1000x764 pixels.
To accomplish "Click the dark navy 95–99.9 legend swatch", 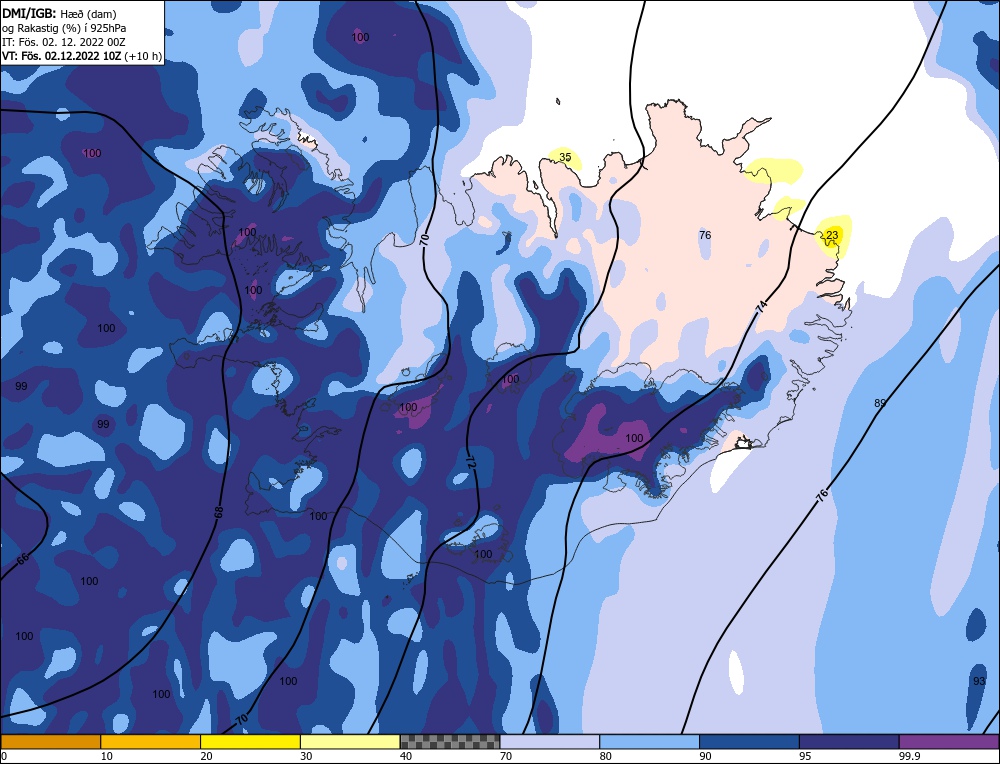I will click(849, 741).
